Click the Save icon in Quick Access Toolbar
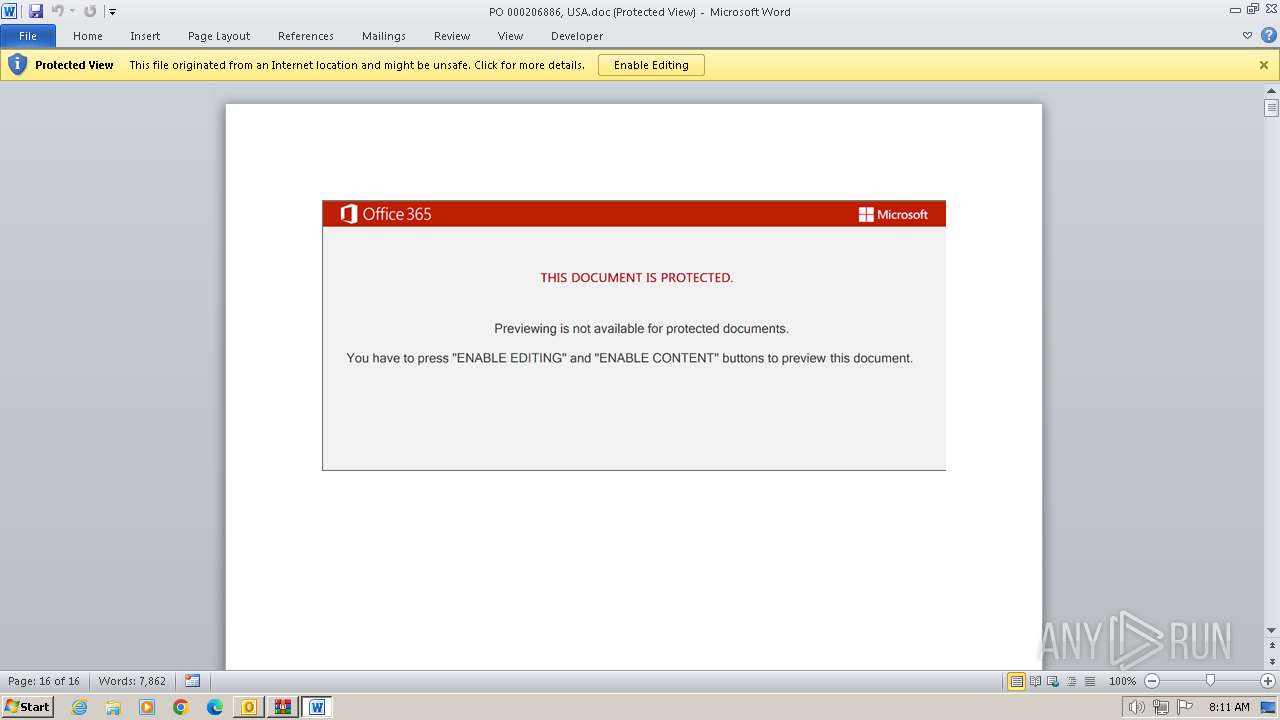This screenshot has width=1280, height=720. 36,11
